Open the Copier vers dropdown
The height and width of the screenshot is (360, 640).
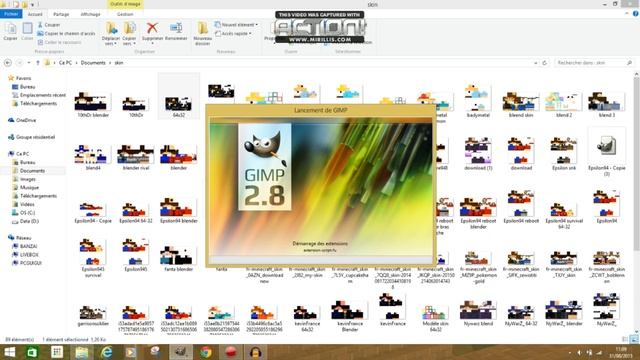click(x=129, y=43)
